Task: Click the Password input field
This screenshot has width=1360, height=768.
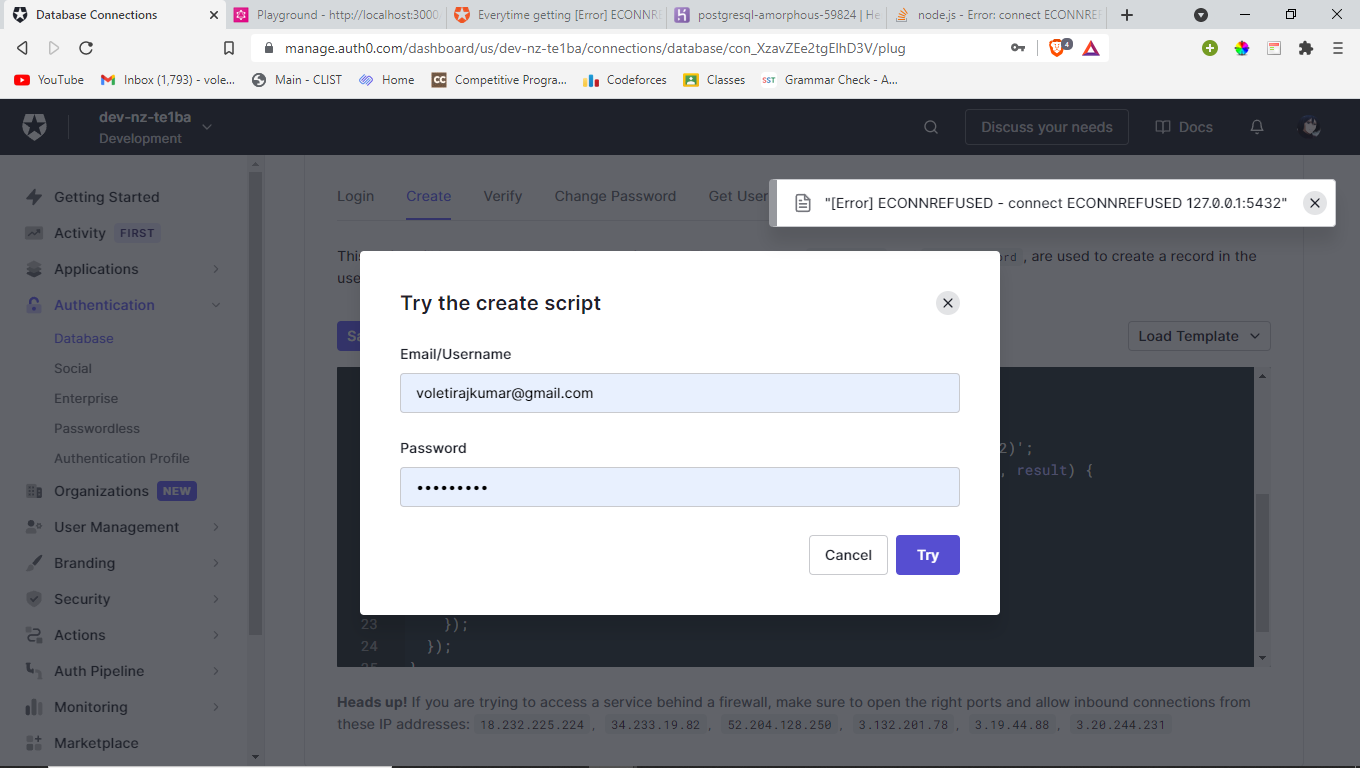Action: tap(679, 487)
